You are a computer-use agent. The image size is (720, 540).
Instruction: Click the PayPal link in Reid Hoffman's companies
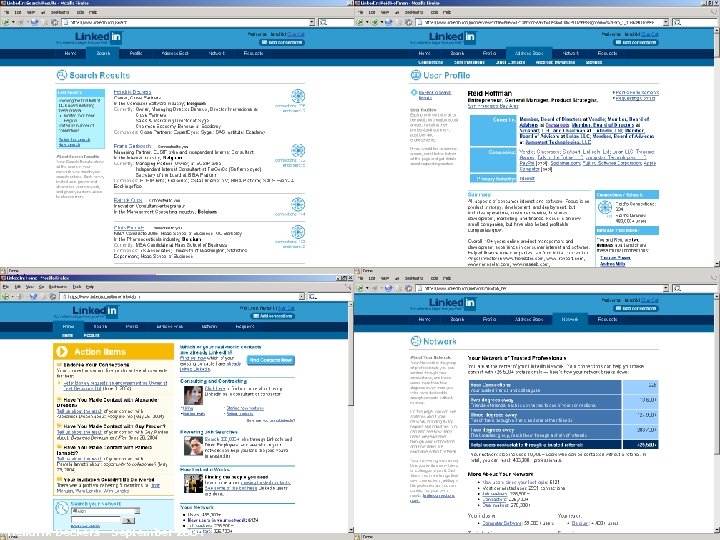(526, 163)
